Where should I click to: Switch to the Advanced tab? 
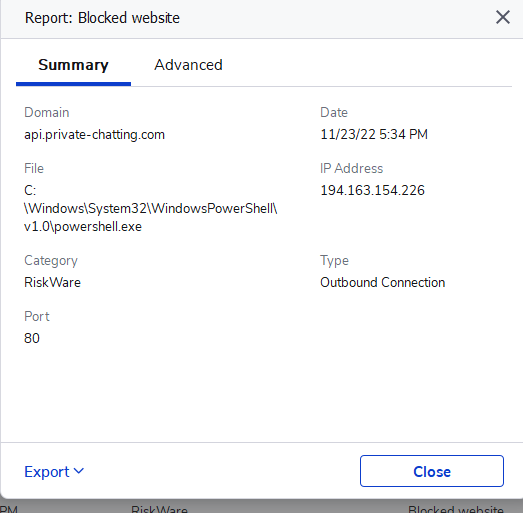(x=188, y=65)
